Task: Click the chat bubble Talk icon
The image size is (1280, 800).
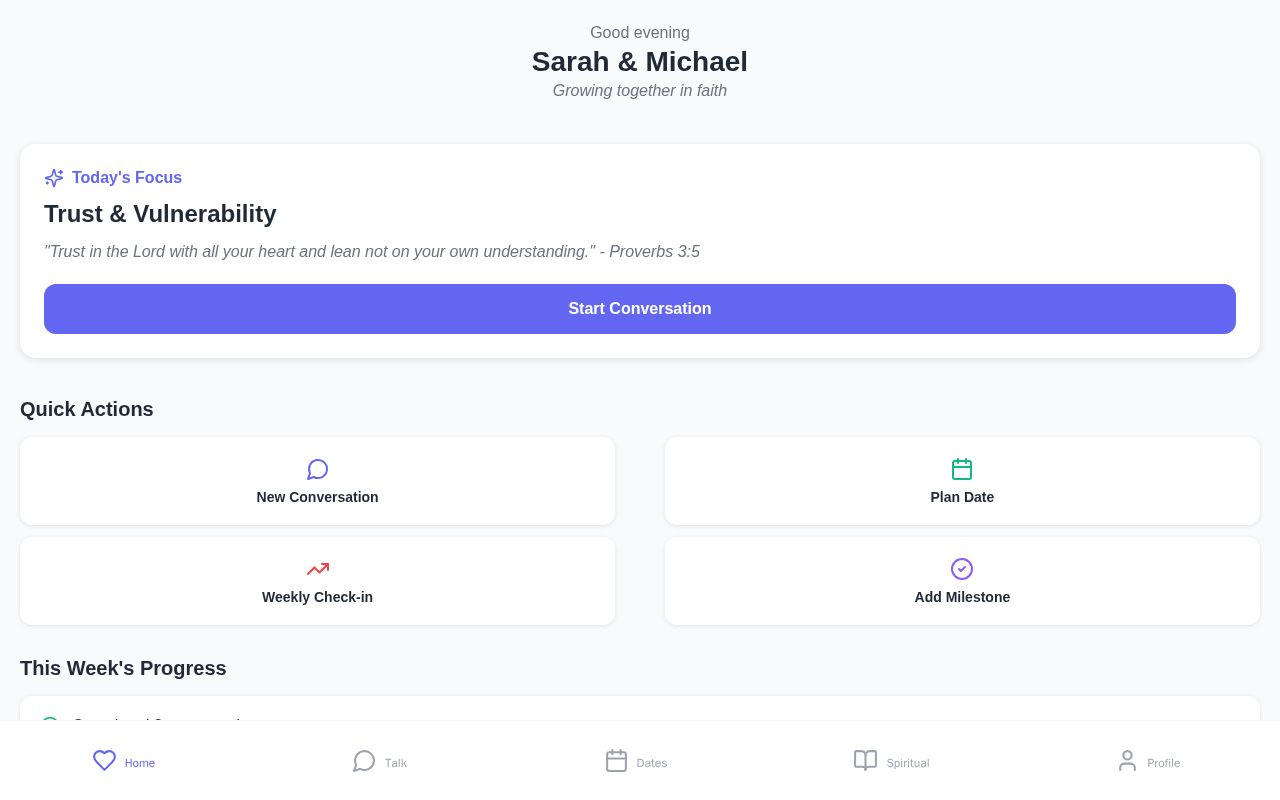Action: tap(364, 761)
